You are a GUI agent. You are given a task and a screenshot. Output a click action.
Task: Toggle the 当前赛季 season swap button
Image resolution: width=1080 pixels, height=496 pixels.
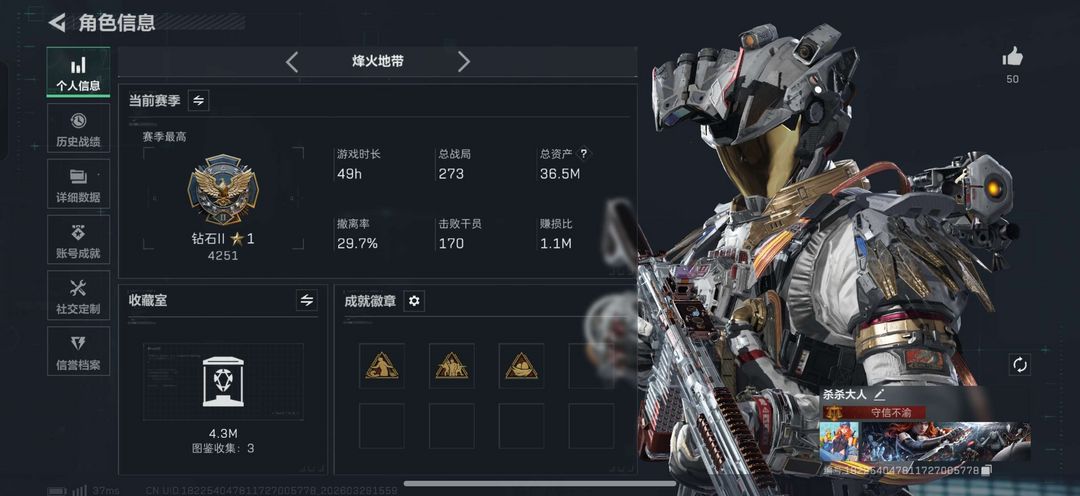pos(198,101)
